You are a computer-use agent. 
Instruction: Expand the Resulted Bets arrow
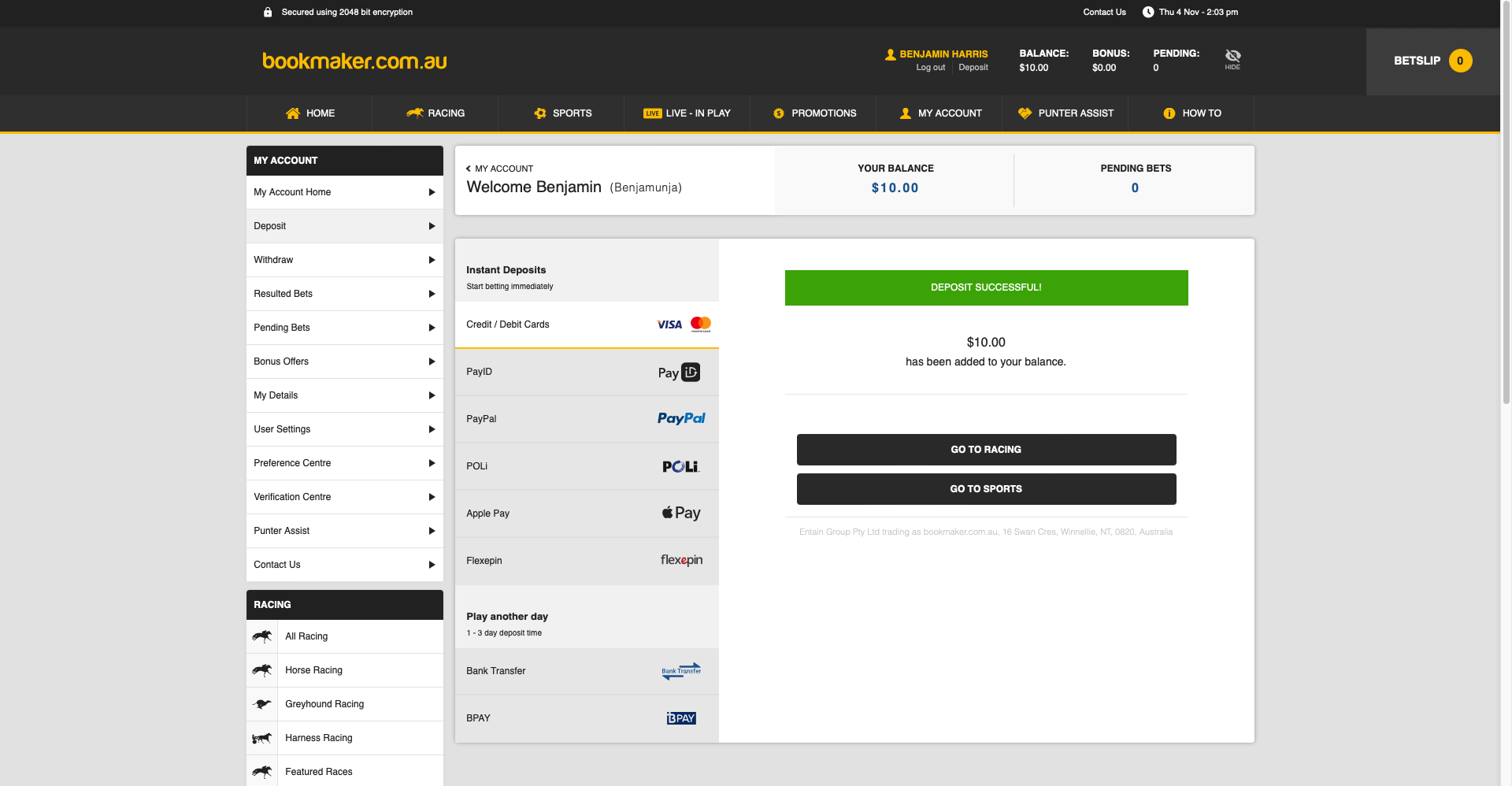point(432,294)
